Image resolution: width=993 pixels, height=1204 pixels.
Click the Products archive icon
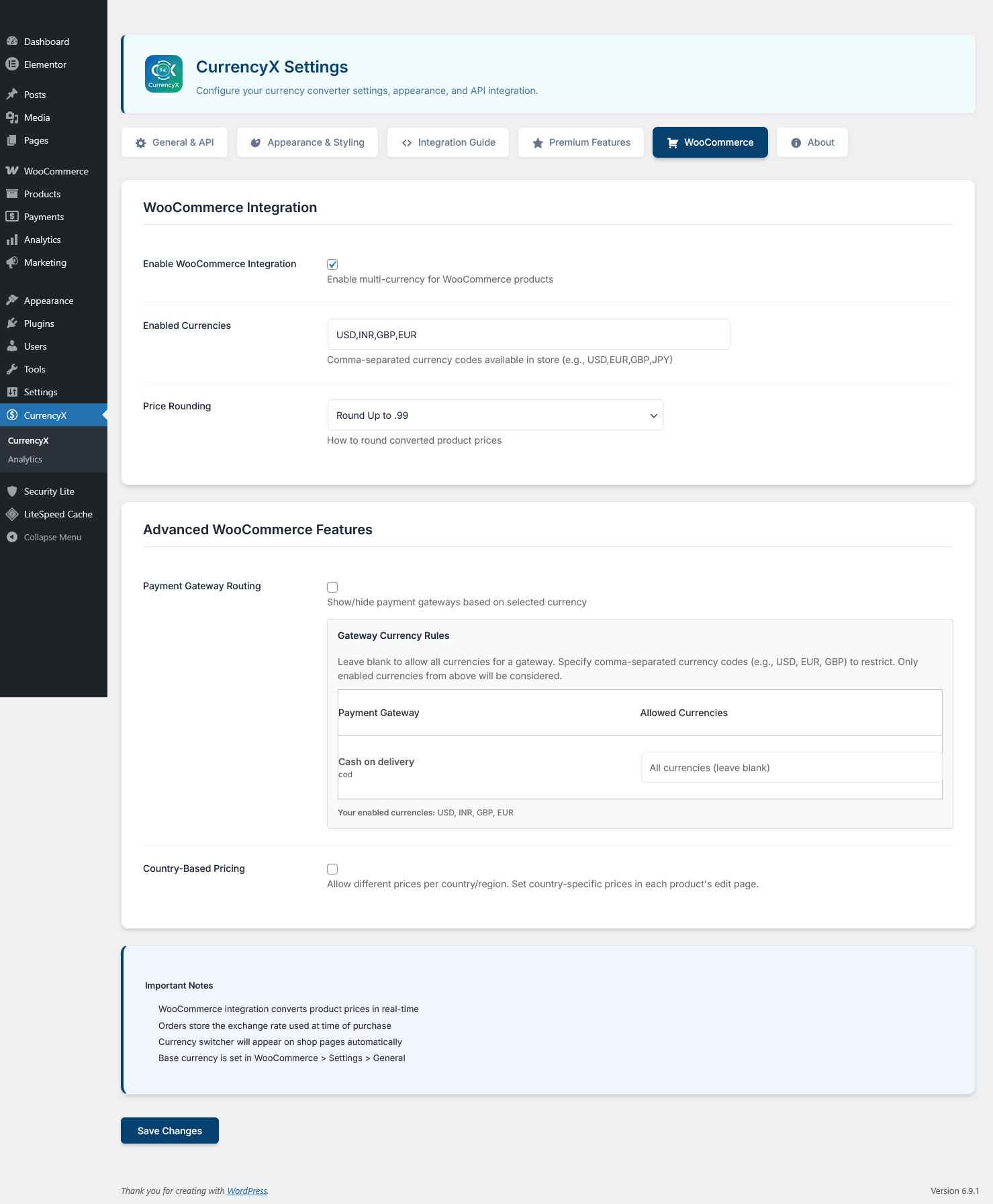pyautogui.click(x=12, y=194)
